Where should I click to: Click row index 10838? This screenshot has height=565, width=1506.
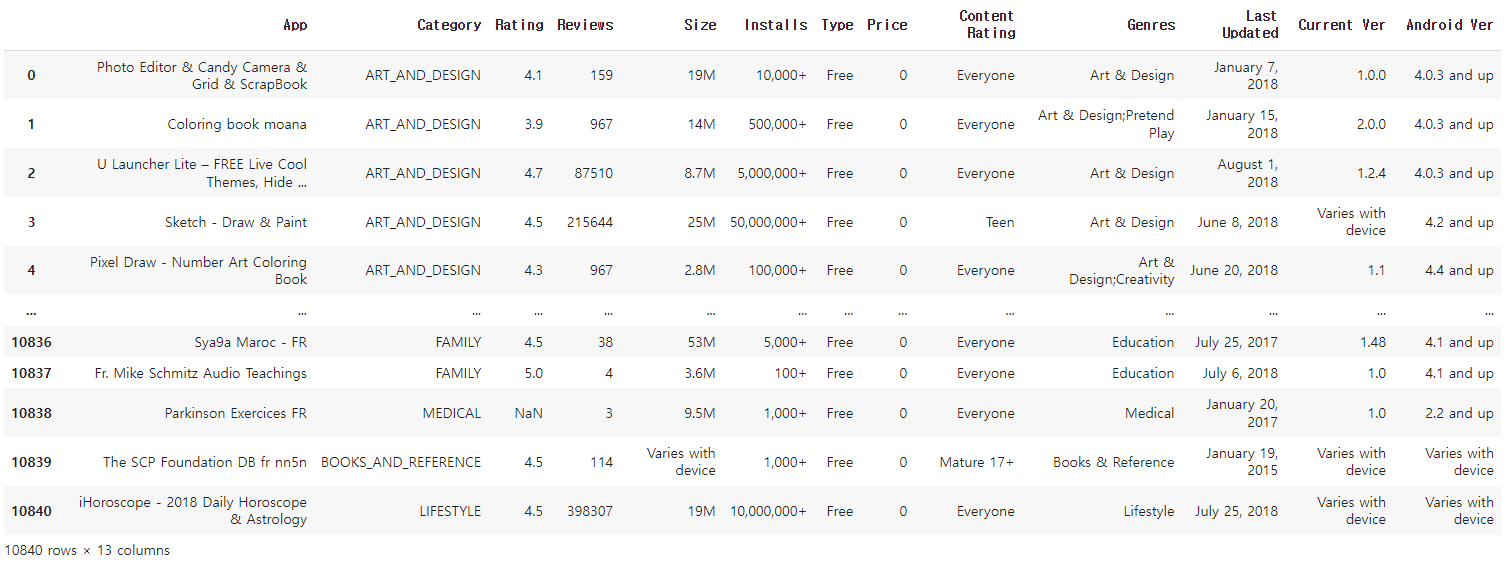(32, 413)
